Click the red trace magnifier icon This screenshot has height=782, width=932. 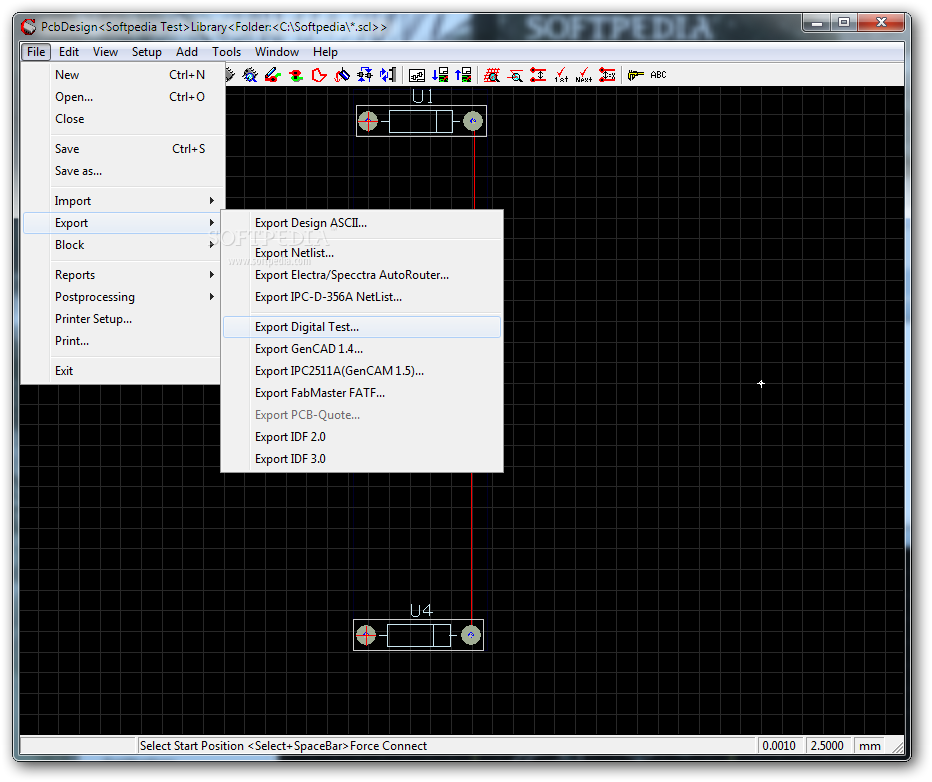coord(515,75)
